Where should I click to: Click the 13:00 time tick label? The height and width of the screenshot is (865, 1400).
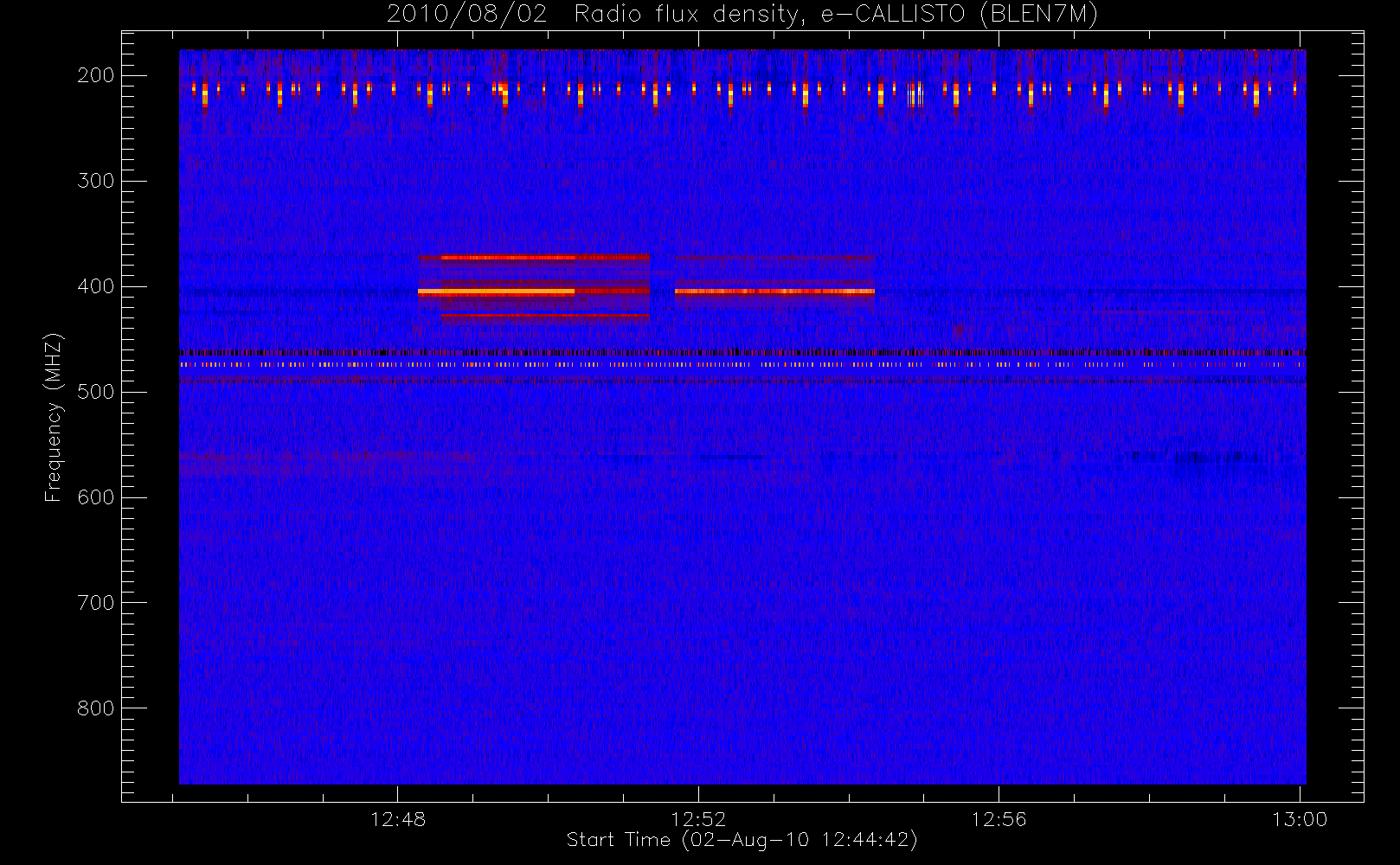1300,819
